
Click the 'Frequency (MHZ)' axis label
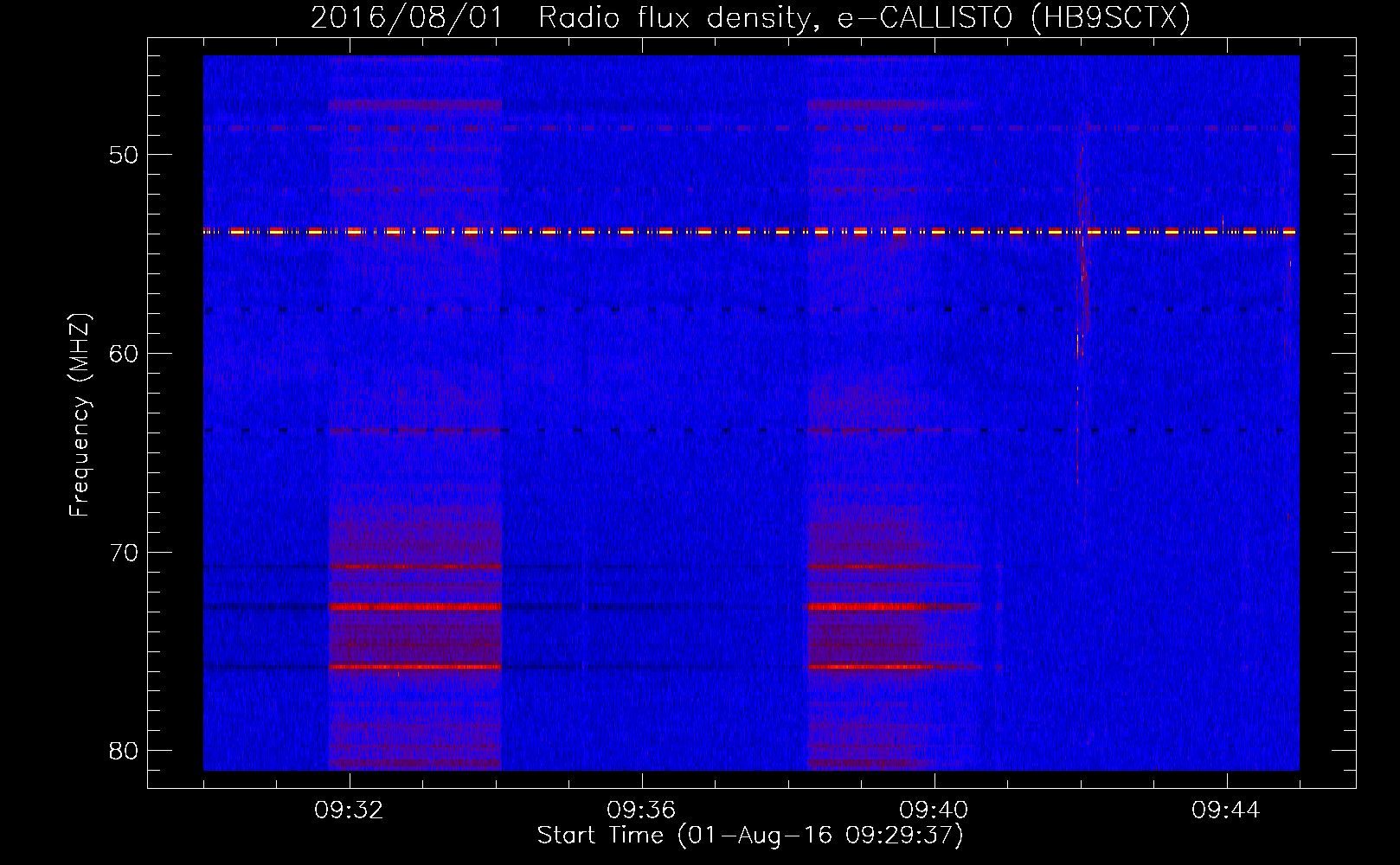80,415
